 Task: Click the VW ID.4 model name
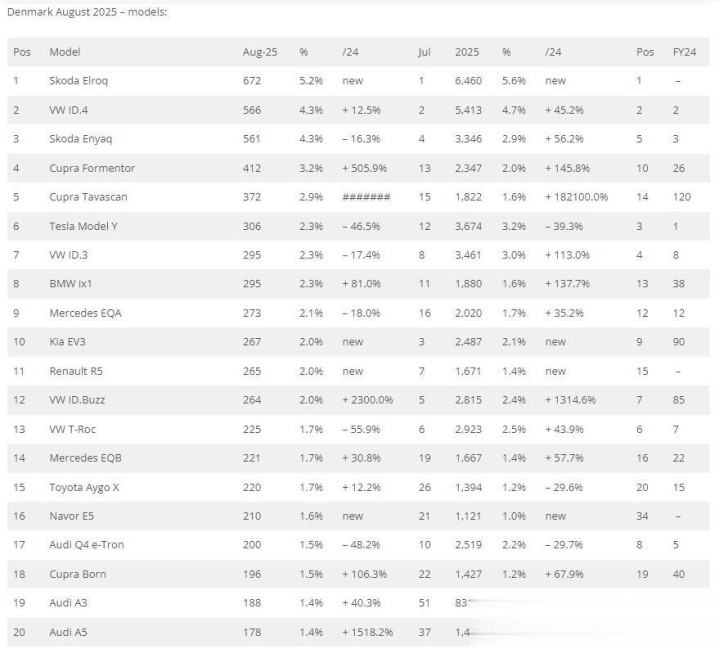coord(74,109)
